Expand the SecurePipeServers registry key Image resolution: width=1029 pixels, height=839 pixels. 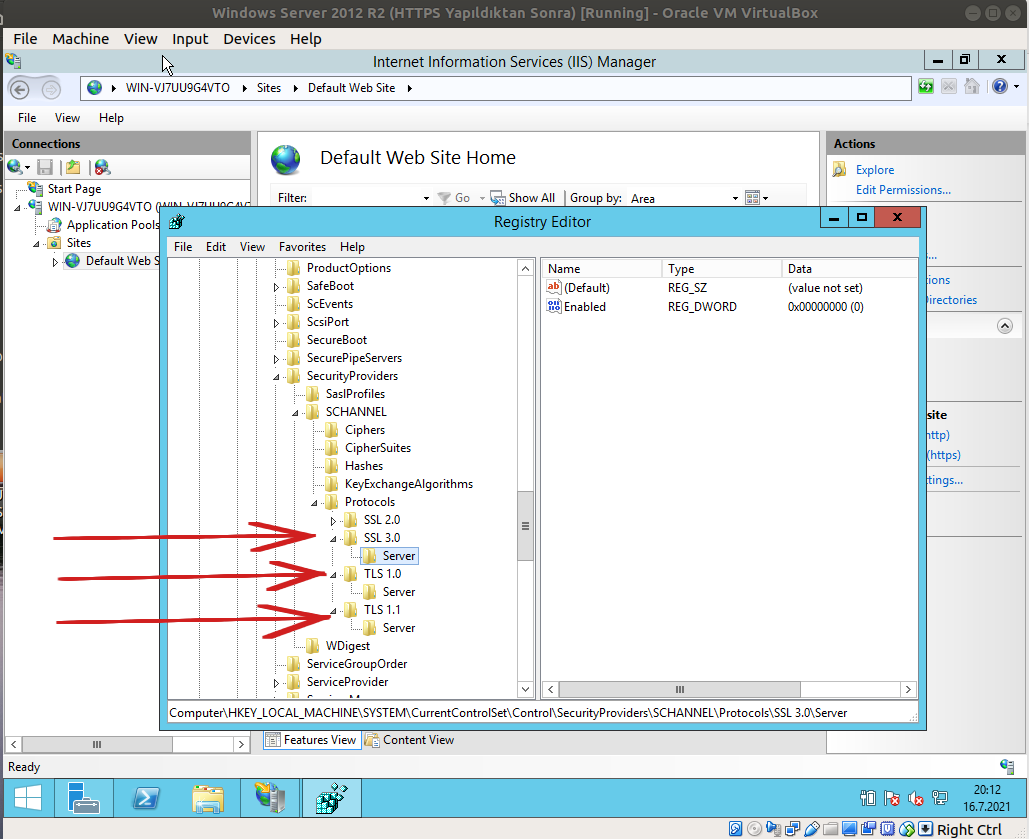(x=276, y=359)
